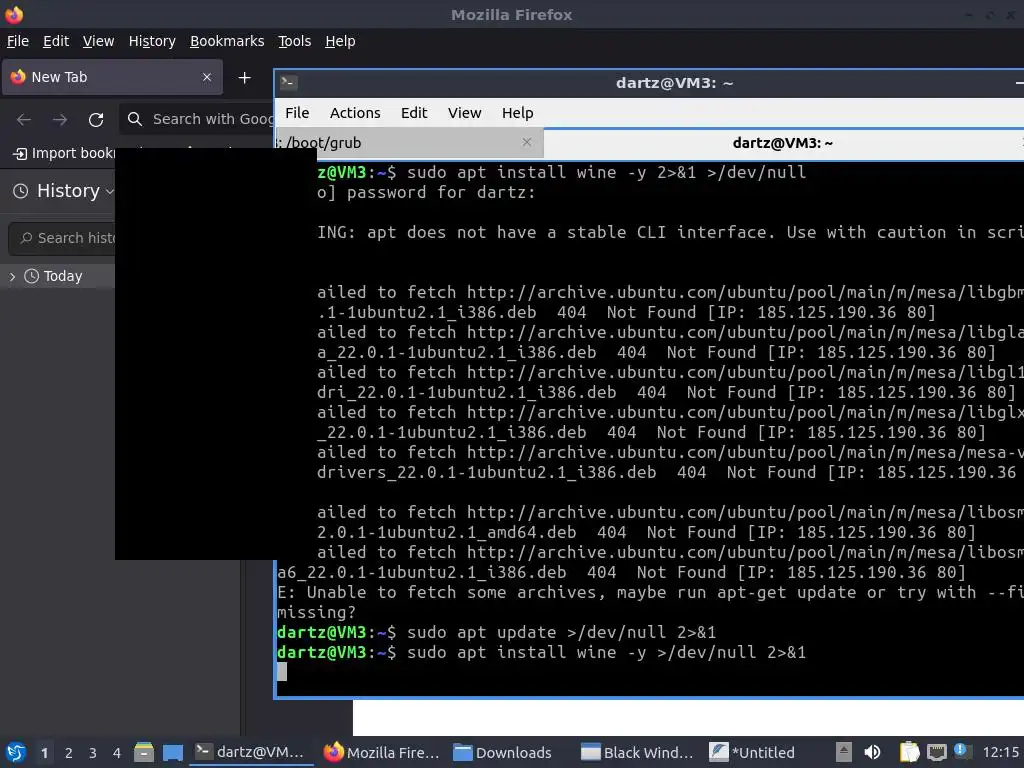
Task: Activate the Downloads taskbar entry
Action: [503, 752]
